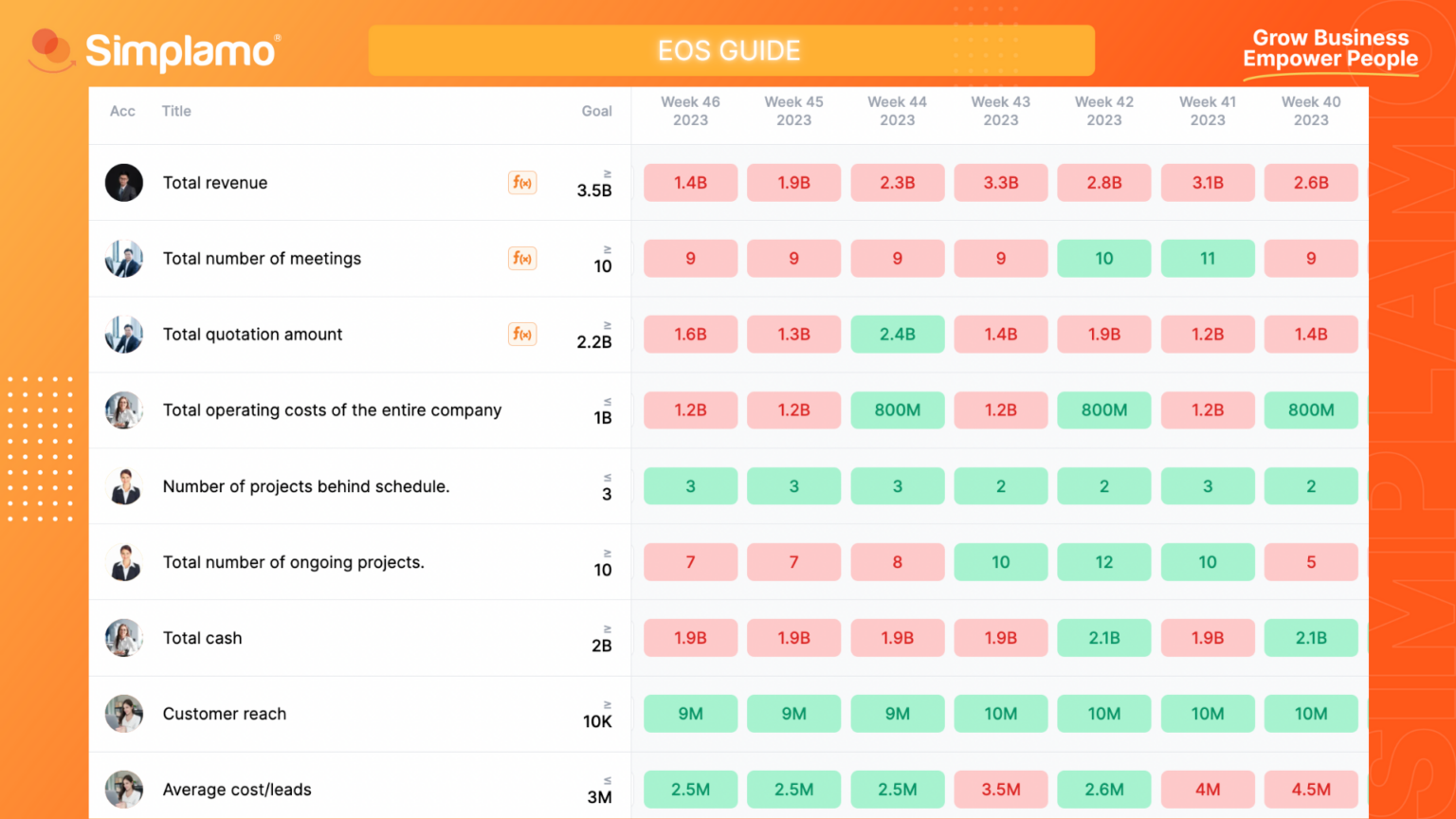1456x819 pixels.
Task: Open the formula settings for Total quotation amount
Action: 522,334
